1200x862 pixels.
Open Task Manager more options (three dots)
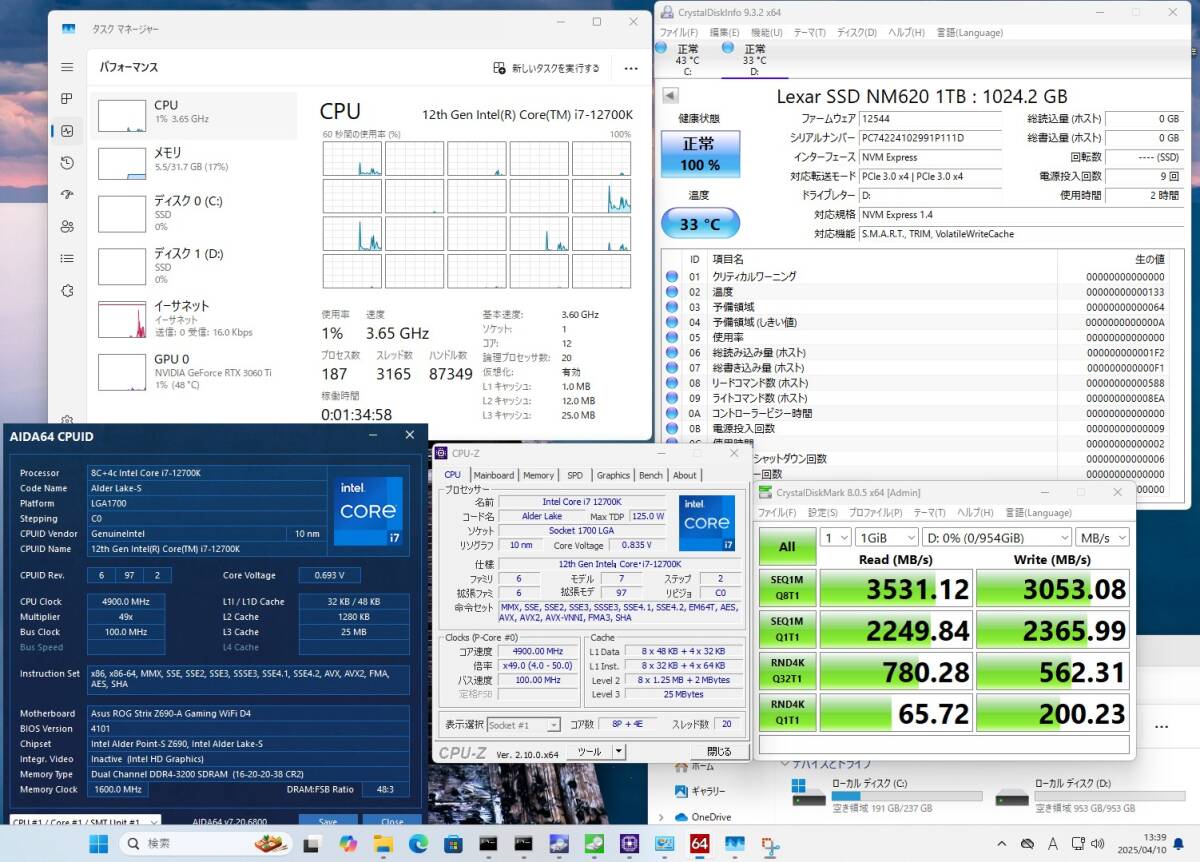pos(631,68)
